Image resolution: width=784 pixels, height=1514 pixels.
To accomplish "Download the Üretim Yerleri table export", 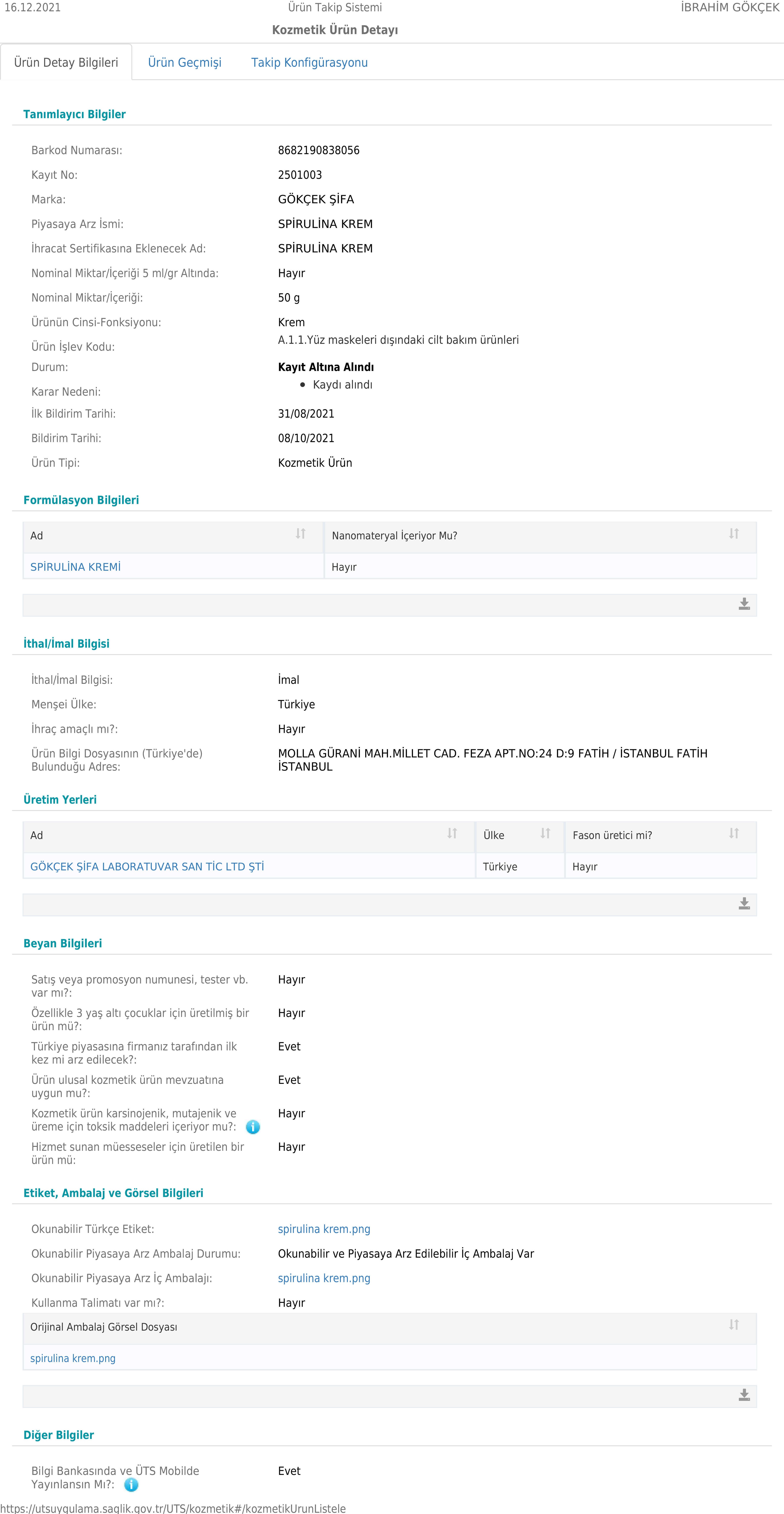I will (744, 904).
